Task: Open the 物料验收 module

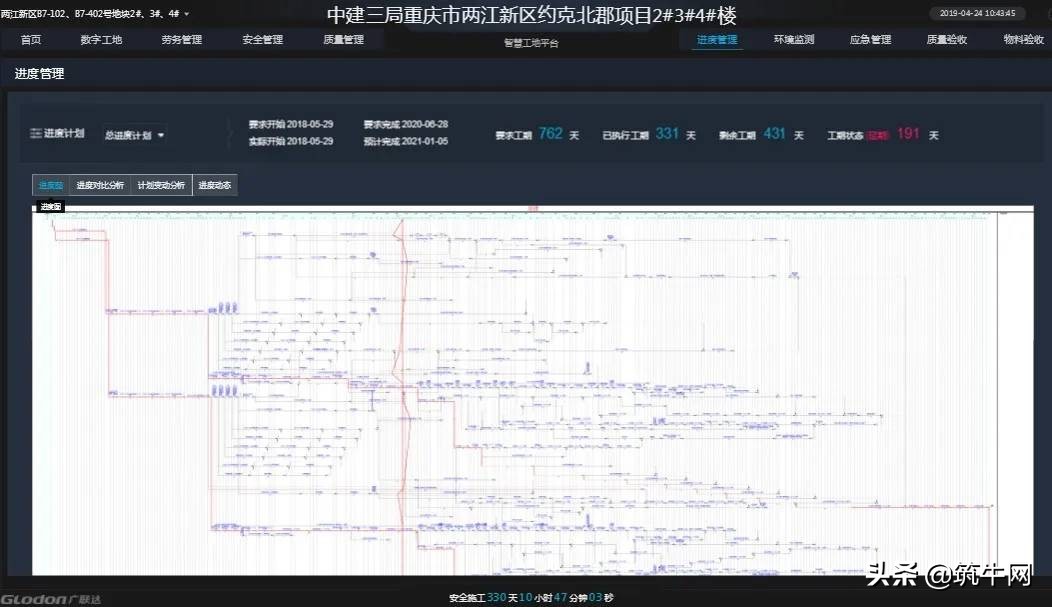Action: tap(1021, 39)
